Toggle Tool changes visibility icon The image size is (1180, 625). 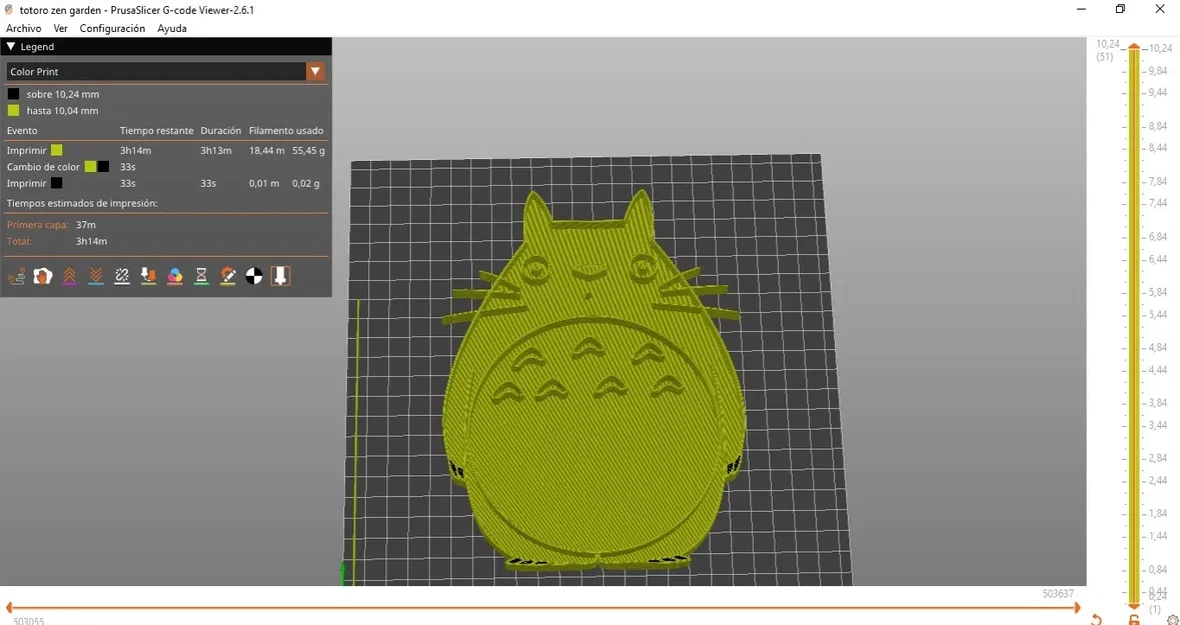tap(148, 276)
